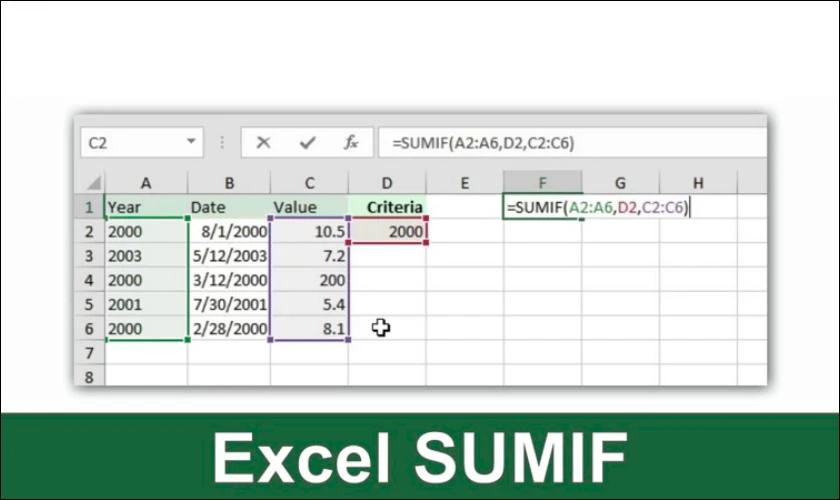This screenshot has height=500, width=840.
Task: Click cell A3 with year 2003
Action: coord(146,256)
